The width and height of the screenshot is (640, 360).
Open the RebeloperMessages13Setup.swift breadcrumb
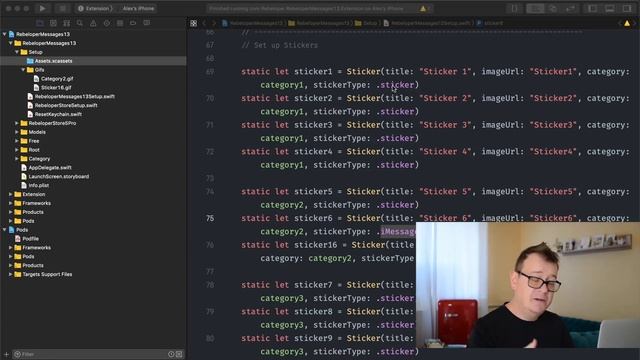427,23
